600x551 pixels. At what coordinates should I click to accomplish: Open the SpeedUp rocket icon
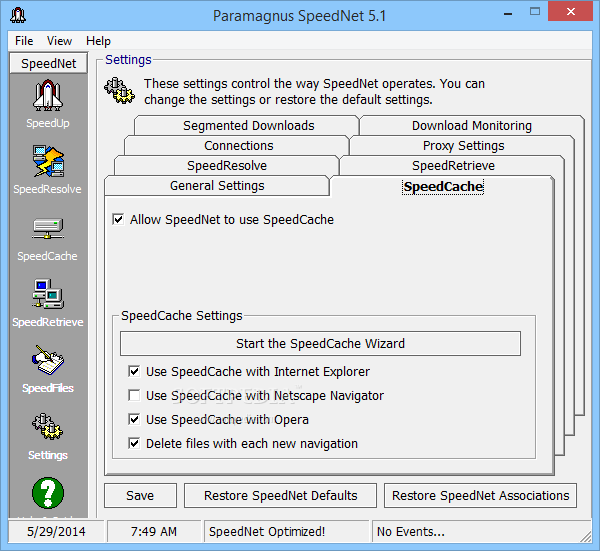tap(48, 96)
